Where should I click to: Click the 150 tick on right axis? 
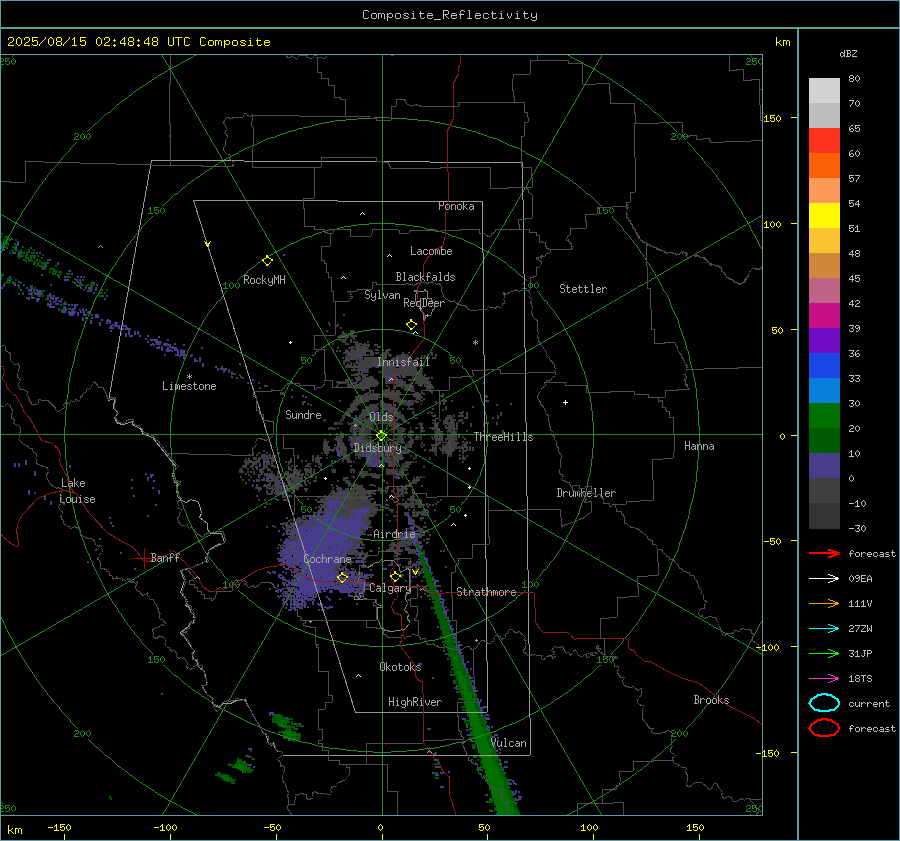pos(772,118)
